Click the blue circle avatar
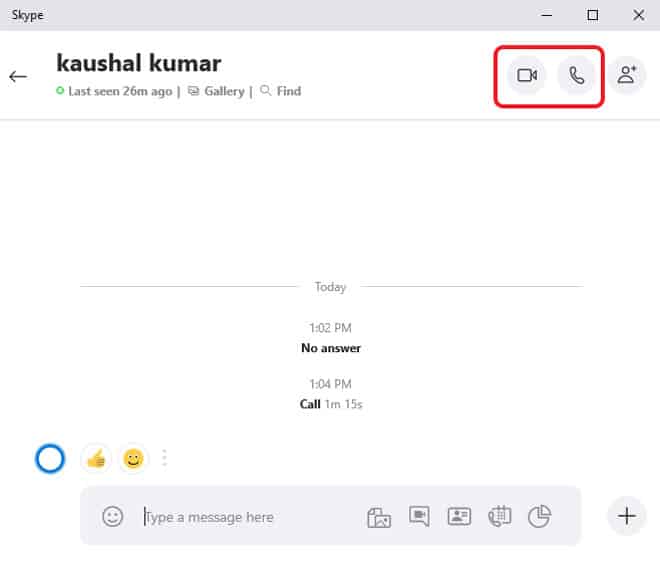This screenshot has height=564, width=660. (x=50, y=459)
